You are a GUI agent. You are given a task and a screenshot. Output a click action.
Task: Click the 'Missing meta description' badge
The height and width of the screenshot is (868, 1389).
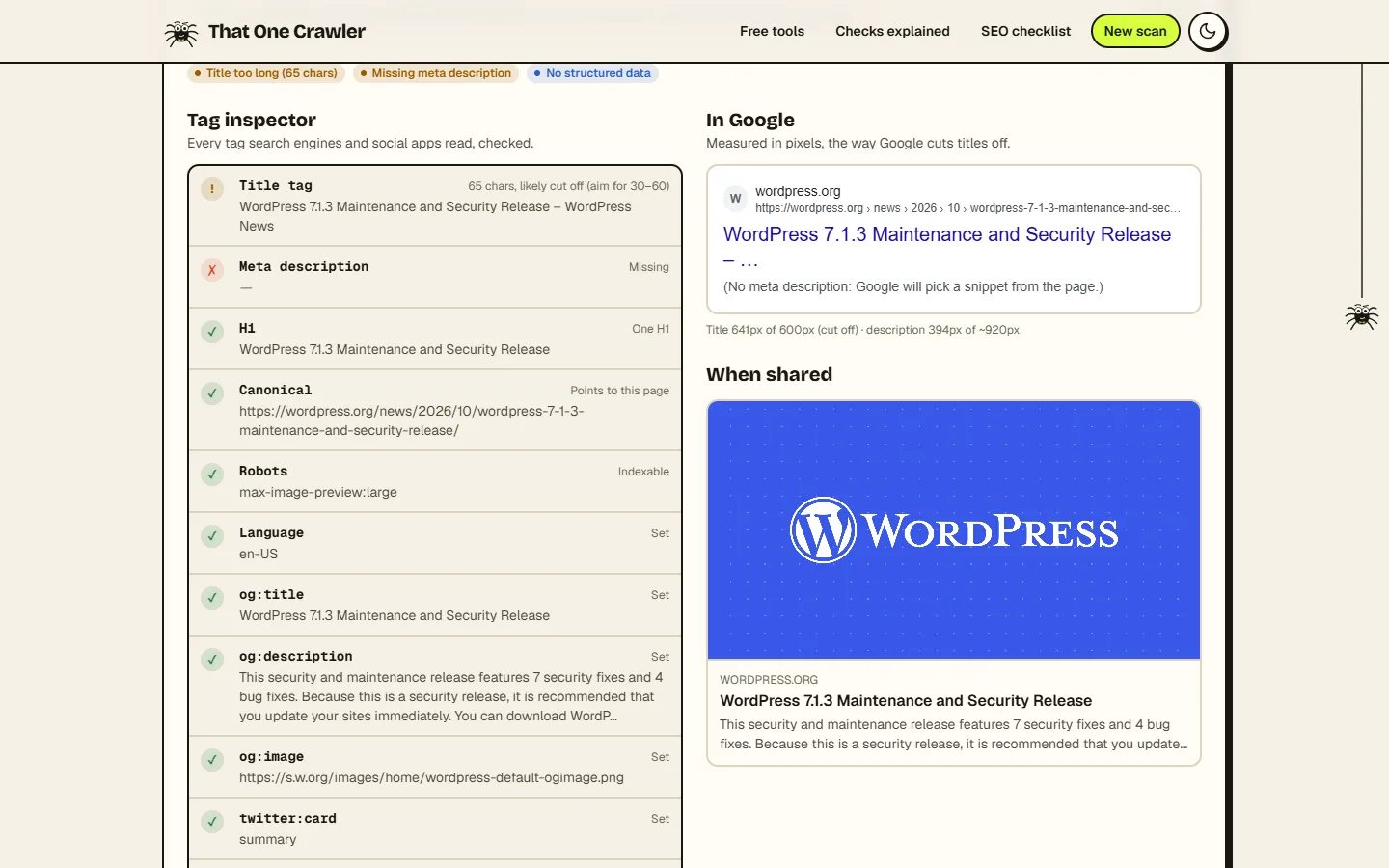click(436, 73)
